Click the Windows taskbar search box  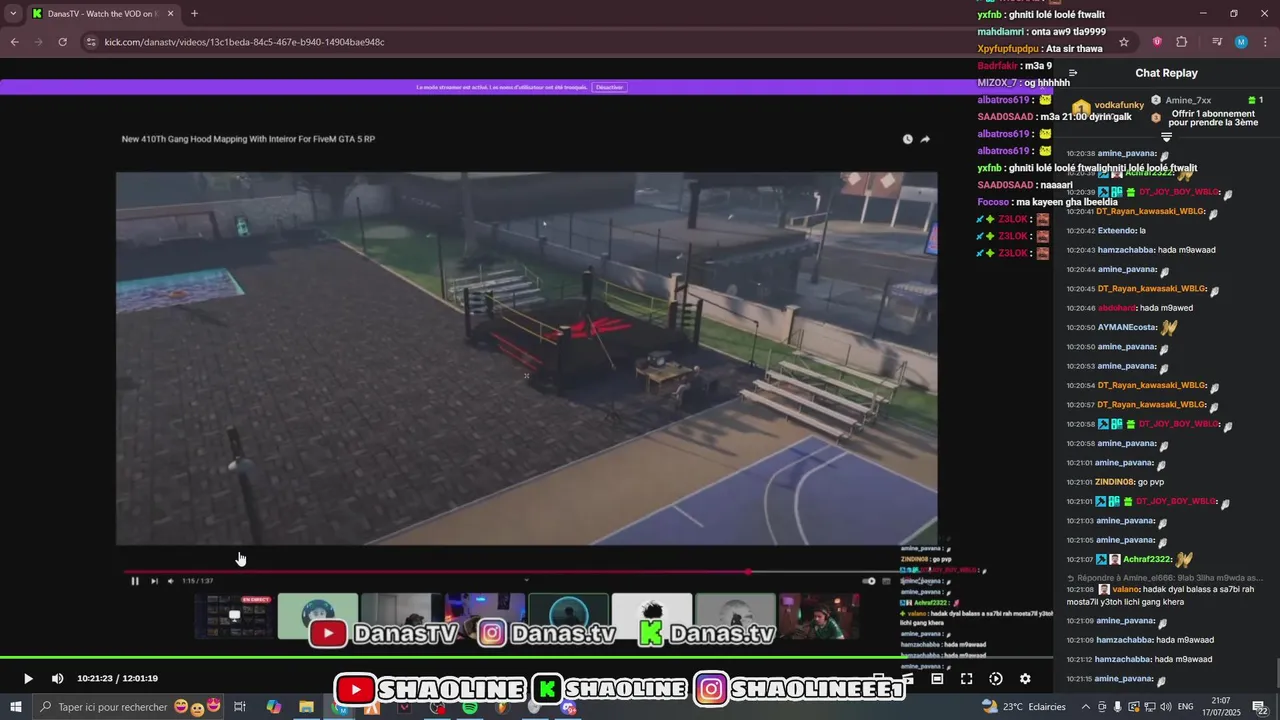[x=128, y=707]
